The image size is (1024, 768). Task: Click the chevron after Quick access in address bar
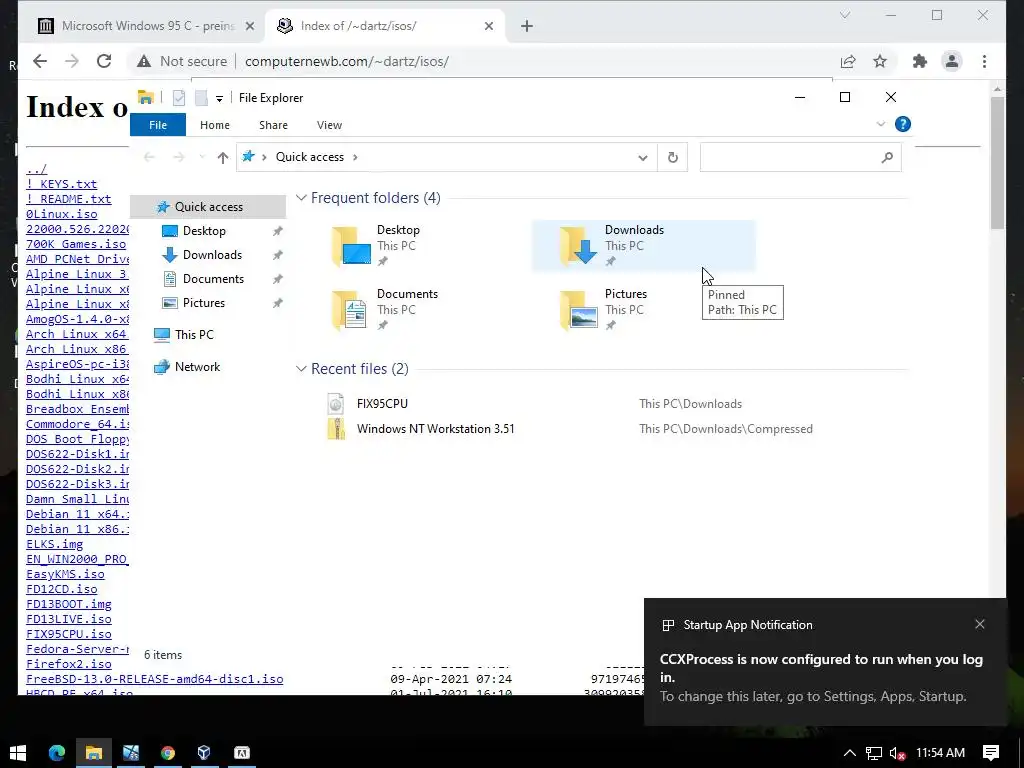point(355,157)
